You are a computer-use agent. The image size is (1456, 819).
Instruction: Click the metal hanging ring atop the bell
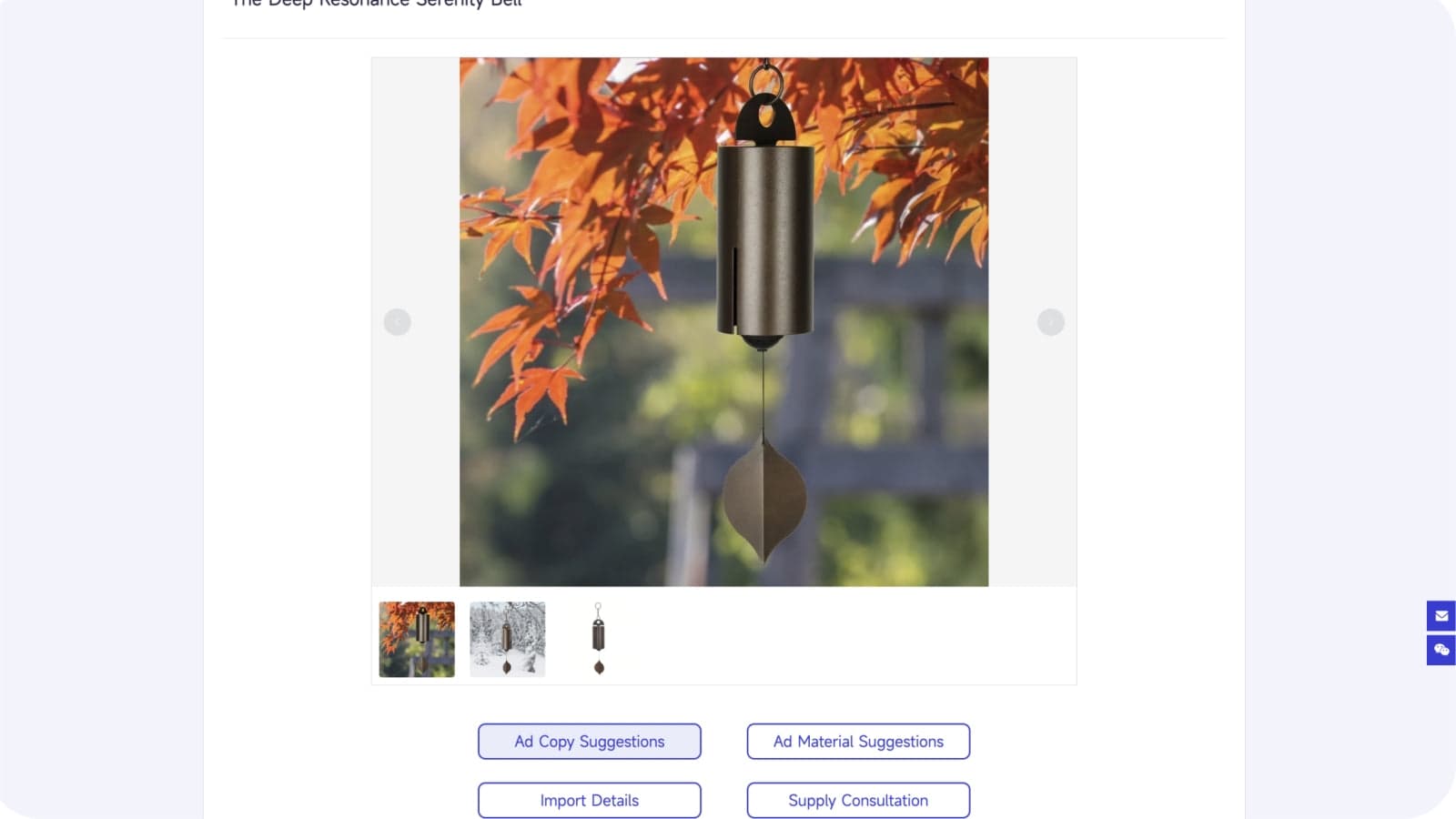coord(766,82)
